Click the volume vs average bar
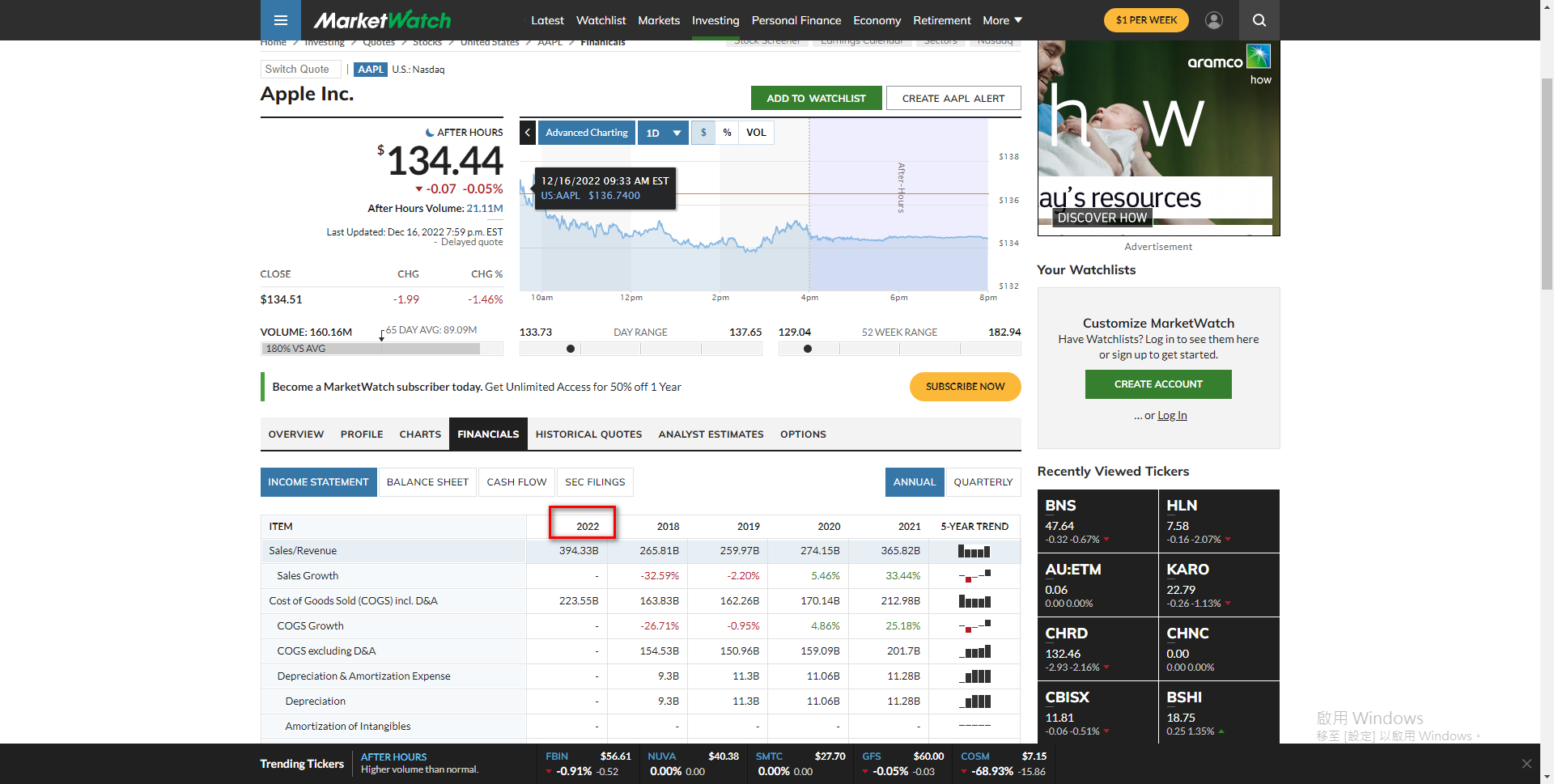The image size is (1554, 784). (x=381, y=349)
